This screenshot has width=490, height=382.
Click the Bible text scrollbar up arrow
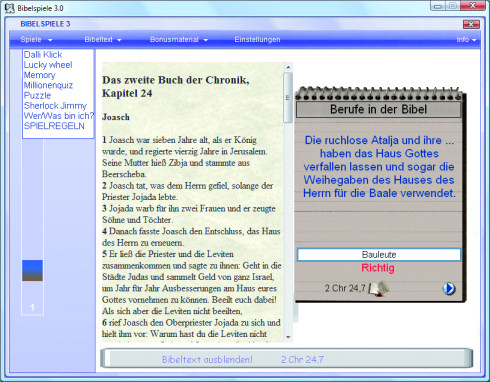[x=288, y=67]
